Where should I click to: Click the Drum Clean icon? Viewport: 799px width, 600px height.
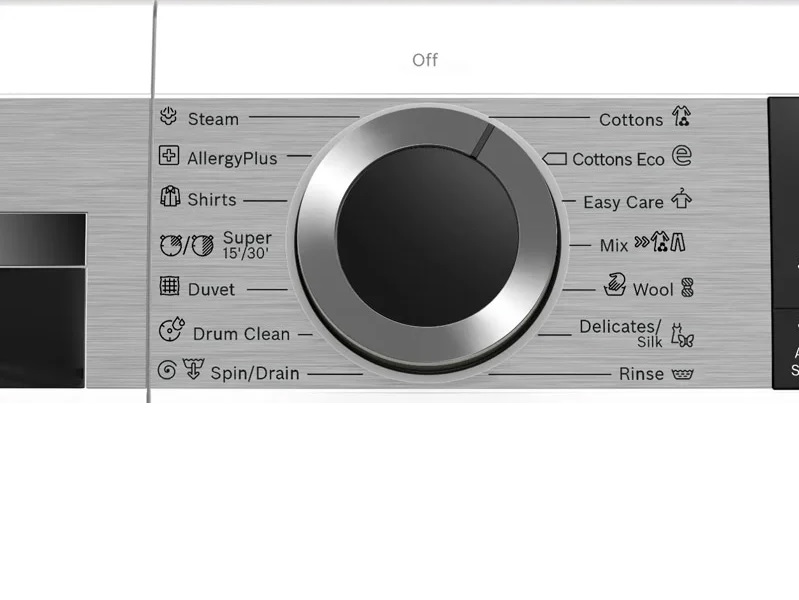coord(171,329)
